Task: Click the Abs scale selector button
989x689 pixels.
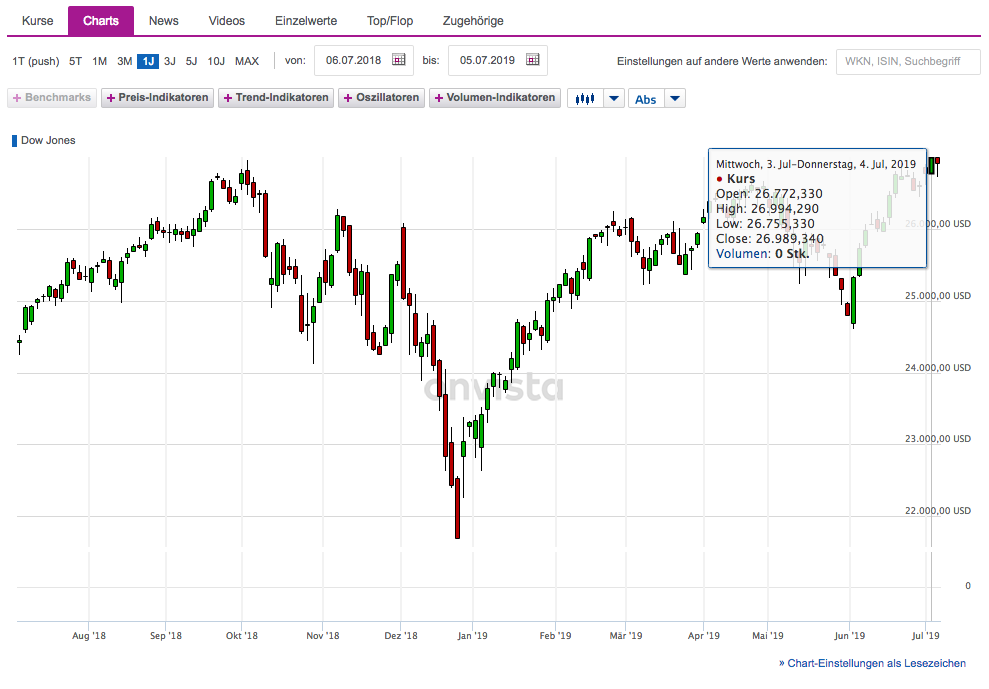Action: click(x=646, y=98)
